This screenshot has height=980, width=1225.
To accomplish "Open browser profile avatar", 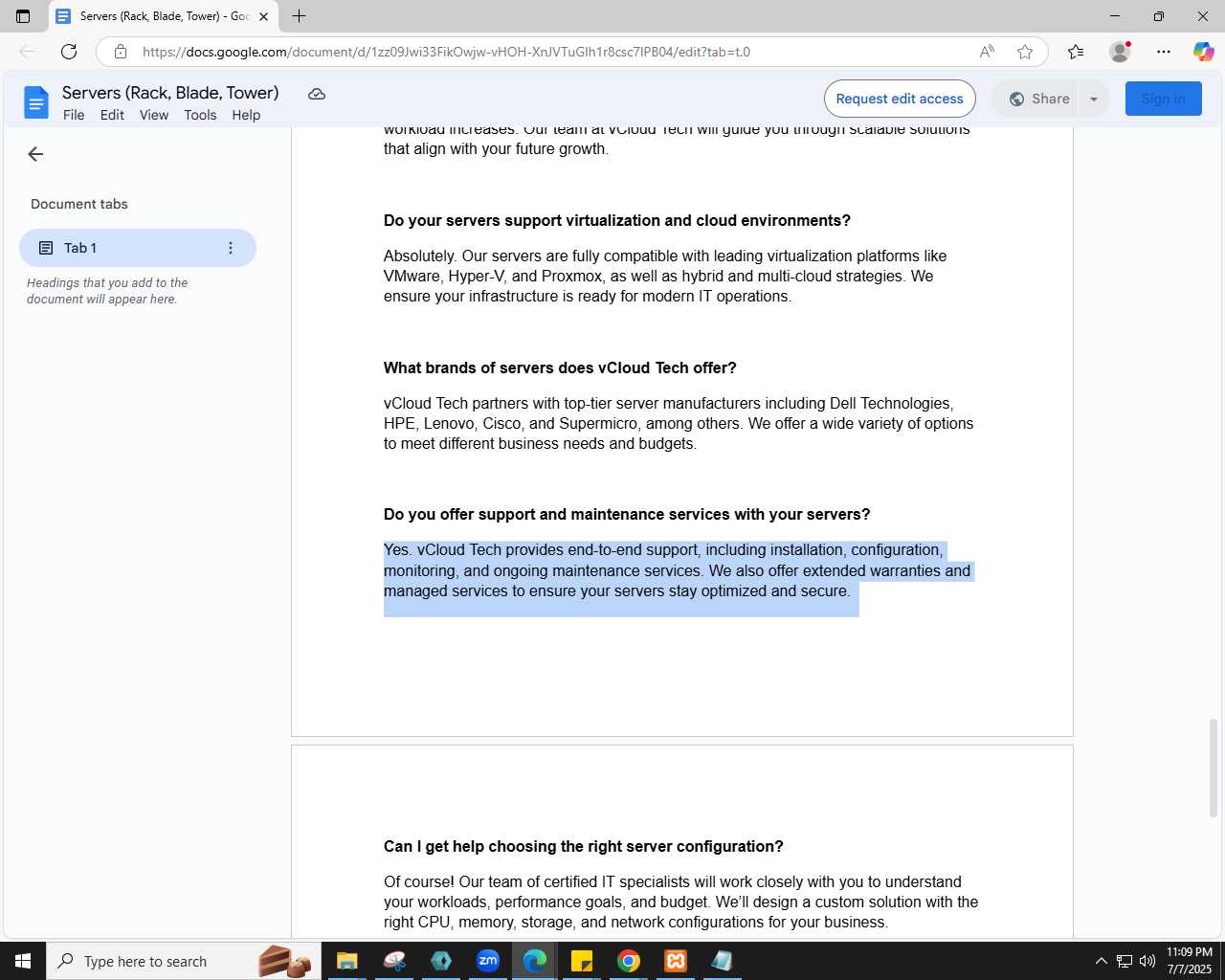I will pyautogui.click(x=1120, y=52).
